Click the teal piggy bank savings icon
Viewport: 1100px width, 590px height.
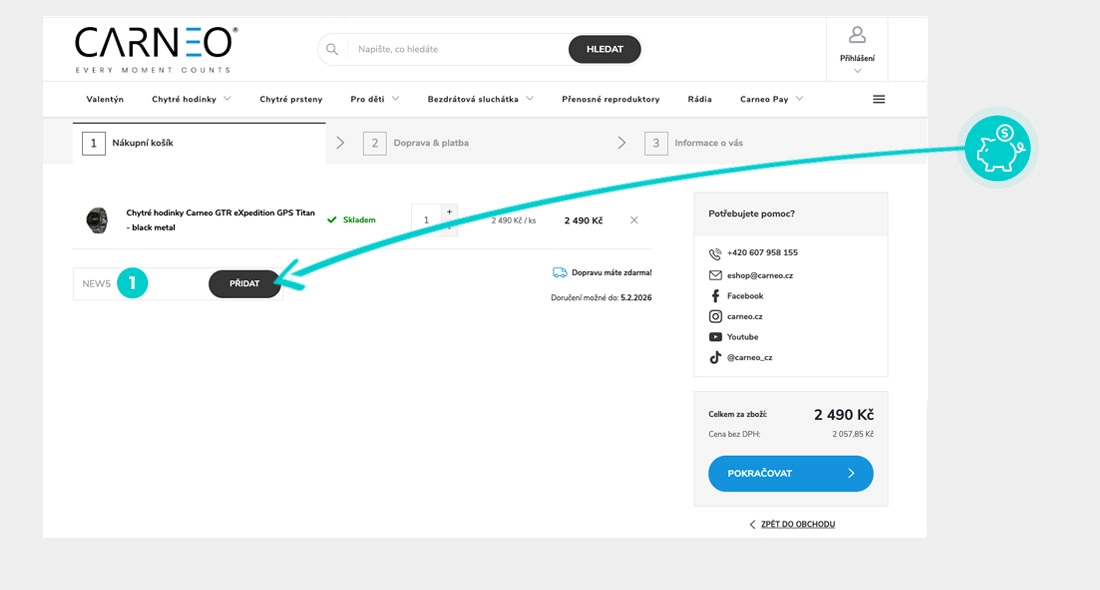pos(997,147)
